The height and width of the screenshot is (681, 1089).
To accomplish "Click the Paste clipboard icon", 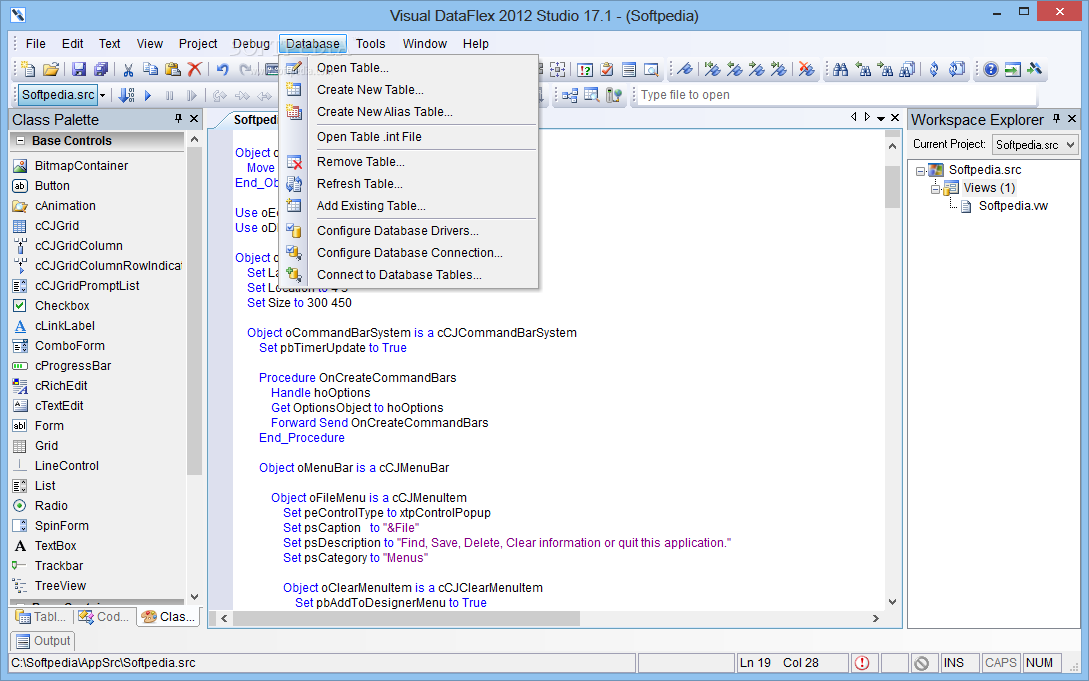I will pos(172,69).
